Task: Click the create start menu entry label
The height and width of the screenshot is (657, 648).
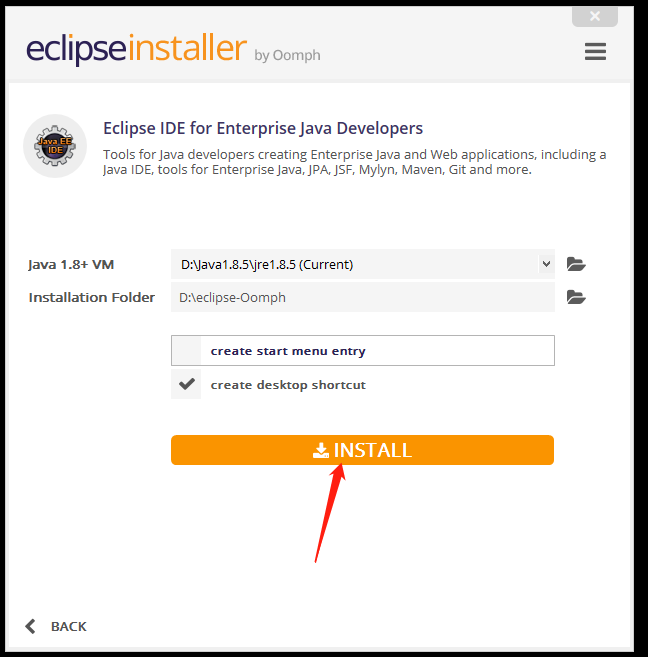Action: (x=288, y=351)
